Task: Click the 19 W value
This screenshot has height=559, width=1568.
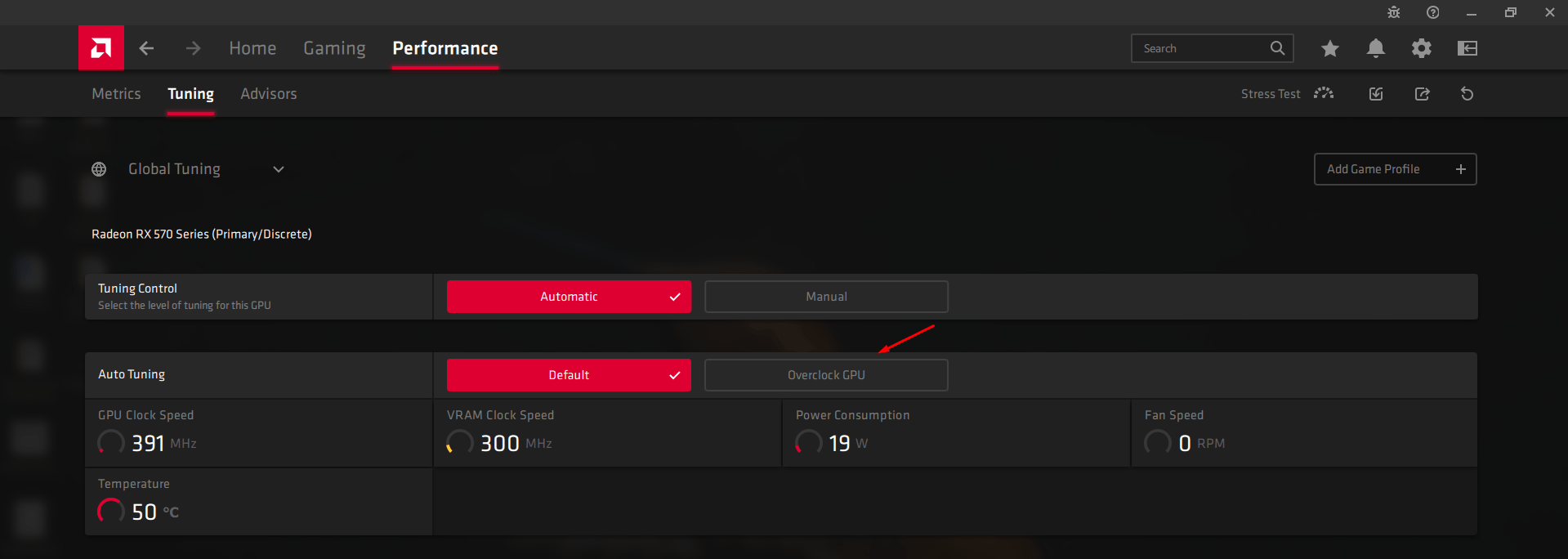Action: click(848, 443)
